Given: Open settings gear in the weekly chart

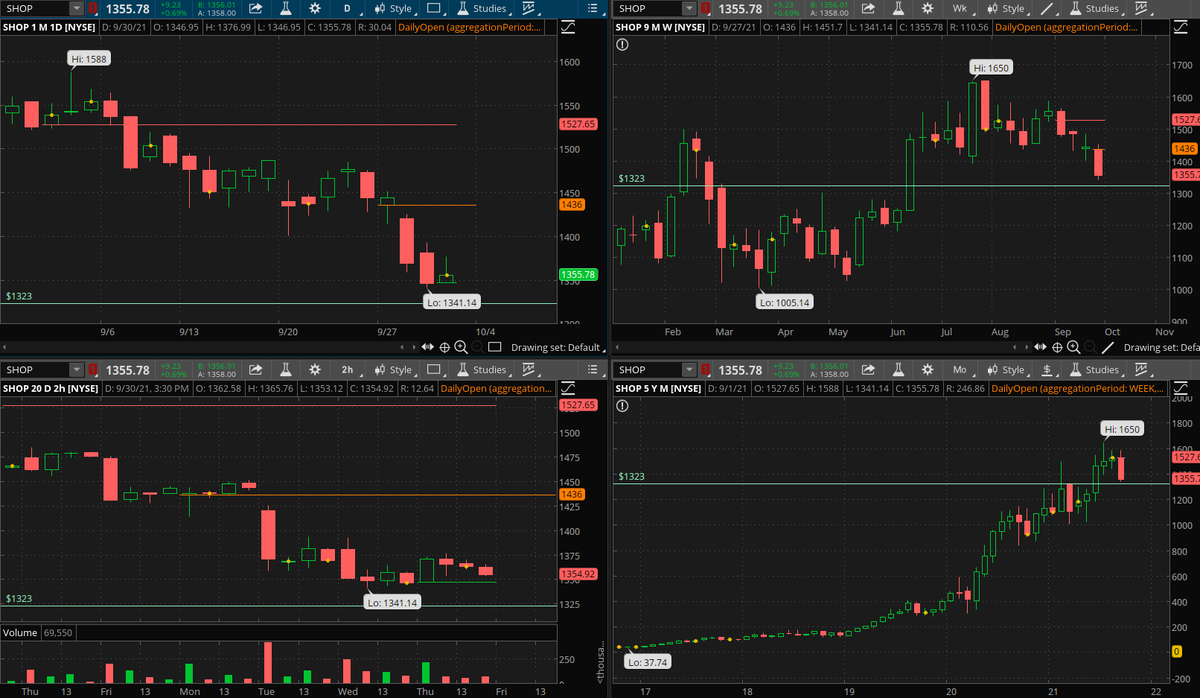Looking at the screenshot, I should pyautogui.click(x=926, y=8).
